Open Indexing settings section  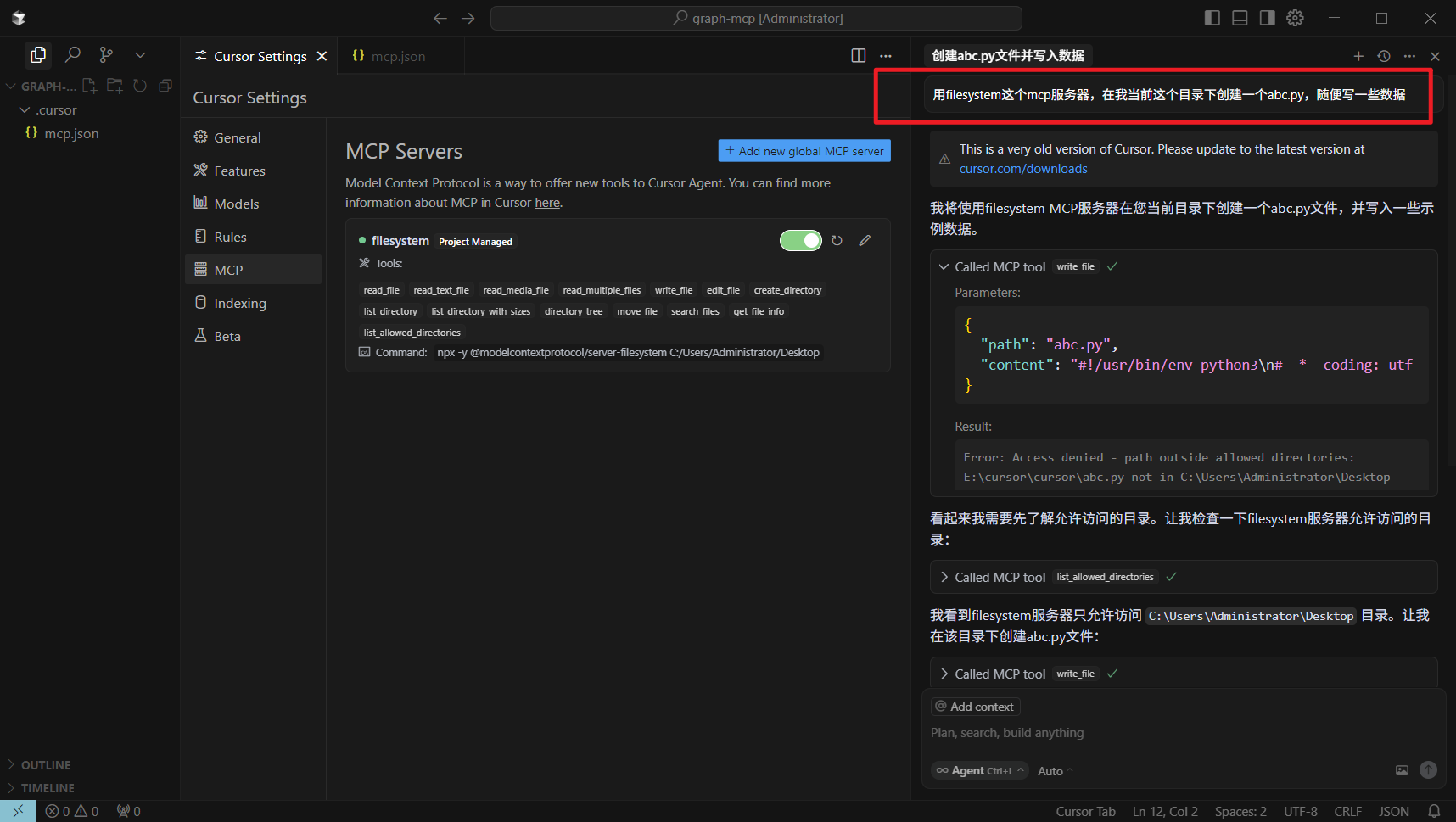click(253, 303)
